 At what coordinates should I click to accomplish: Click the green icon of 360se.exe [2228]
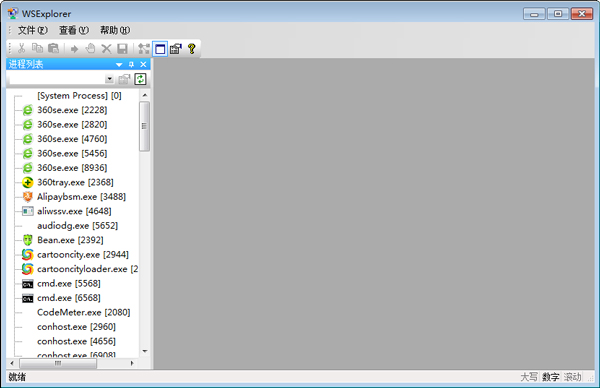(x=28, y=110)
